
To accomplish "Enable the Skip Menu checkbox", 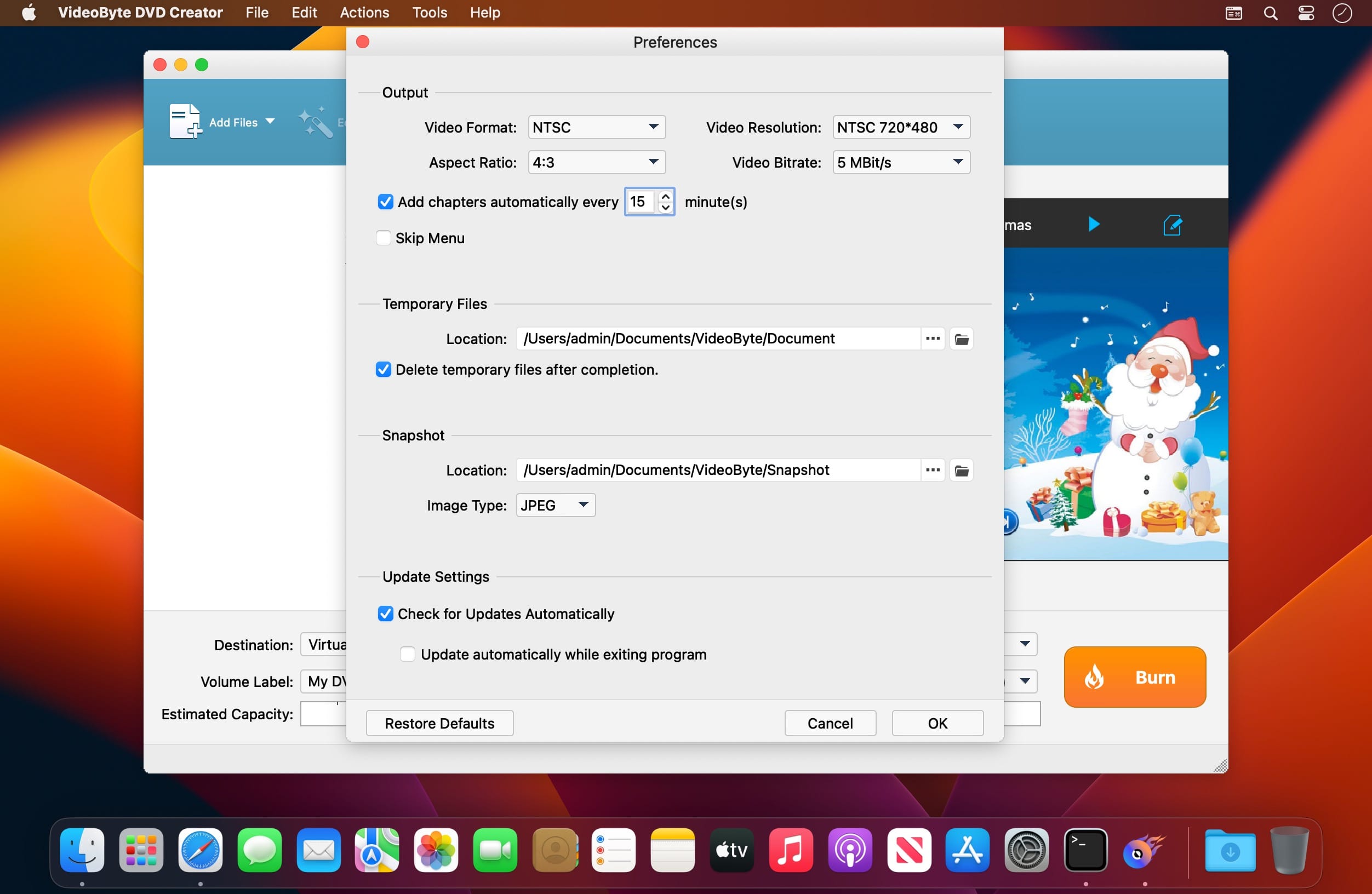I will 384,238.
